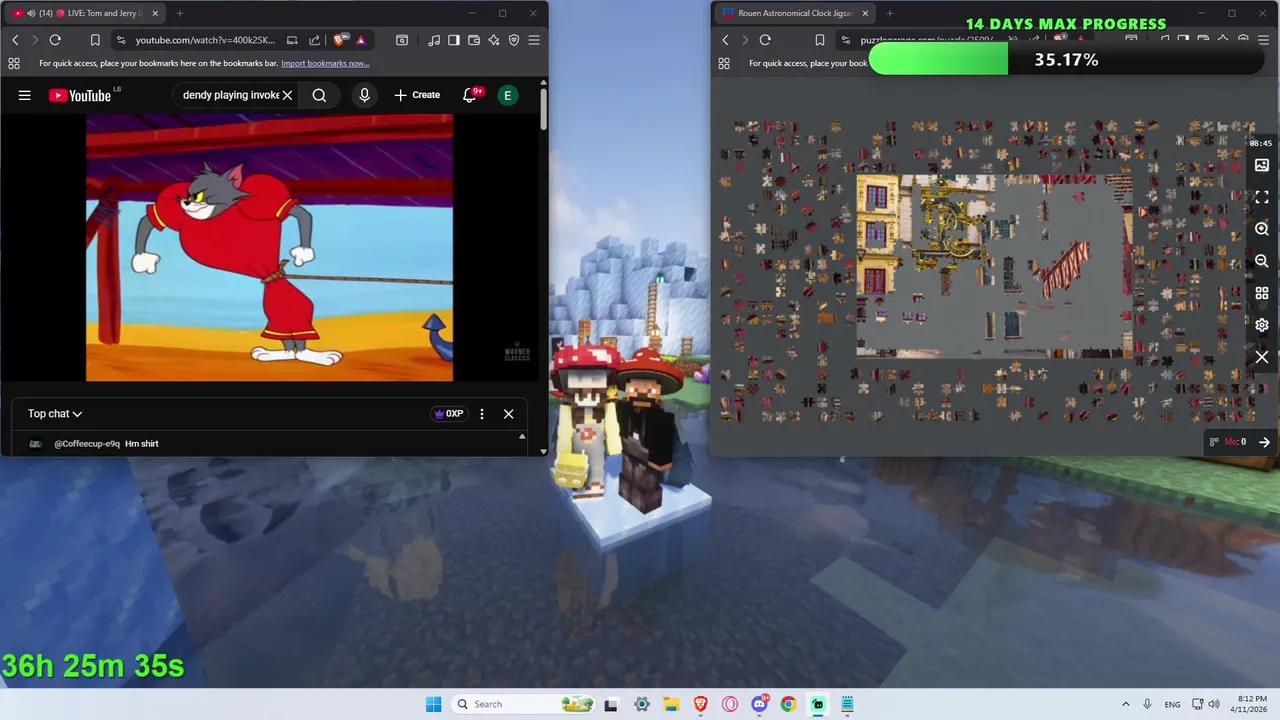
Task: Expand puzzle panel arrow next to Me: 0
Action: coord(1264,442)
